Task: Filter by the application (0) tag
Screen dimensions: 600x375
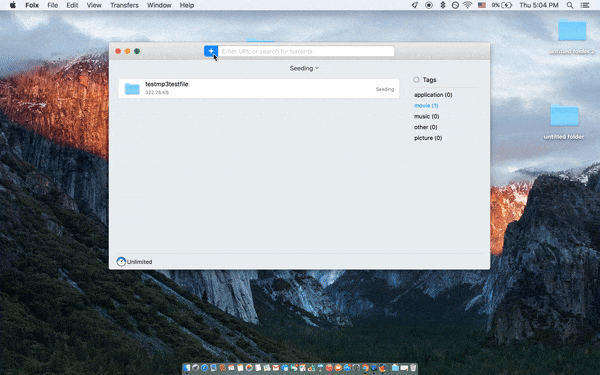Action: pos(433,95)
